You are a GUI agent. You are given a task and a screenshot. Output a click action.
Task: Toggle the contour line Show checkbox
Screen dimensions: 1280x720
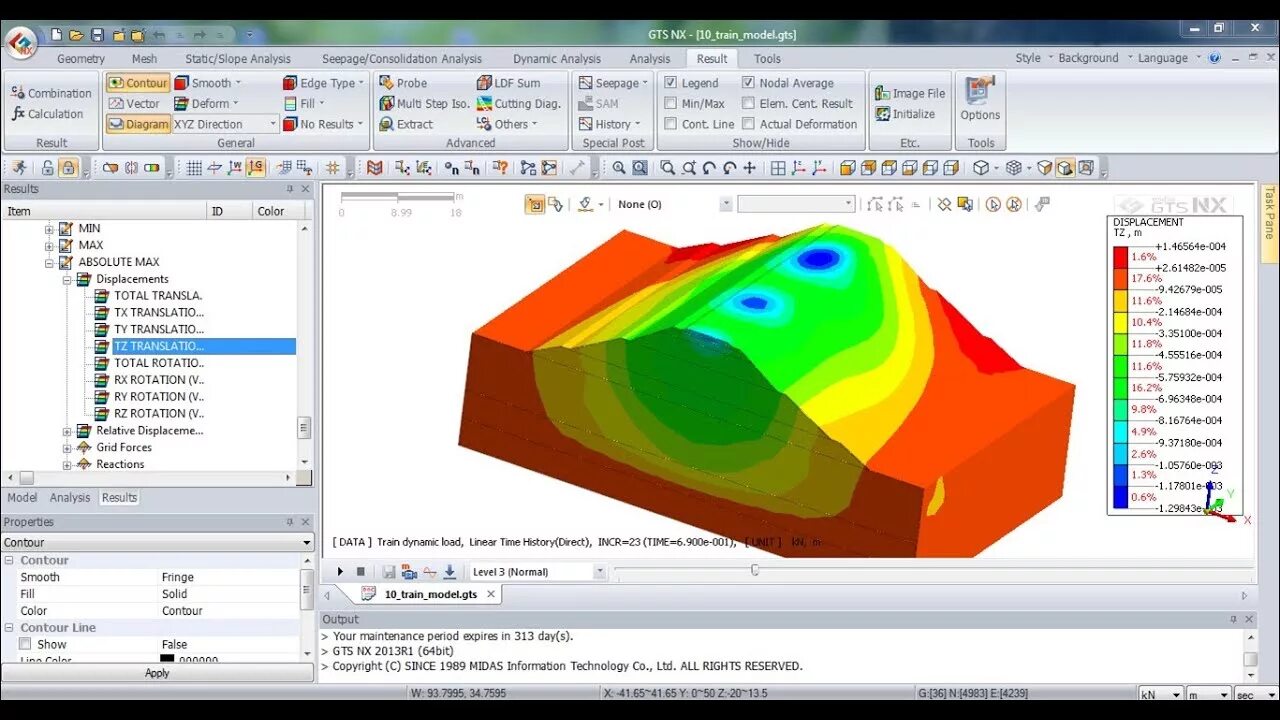point(25,644)
